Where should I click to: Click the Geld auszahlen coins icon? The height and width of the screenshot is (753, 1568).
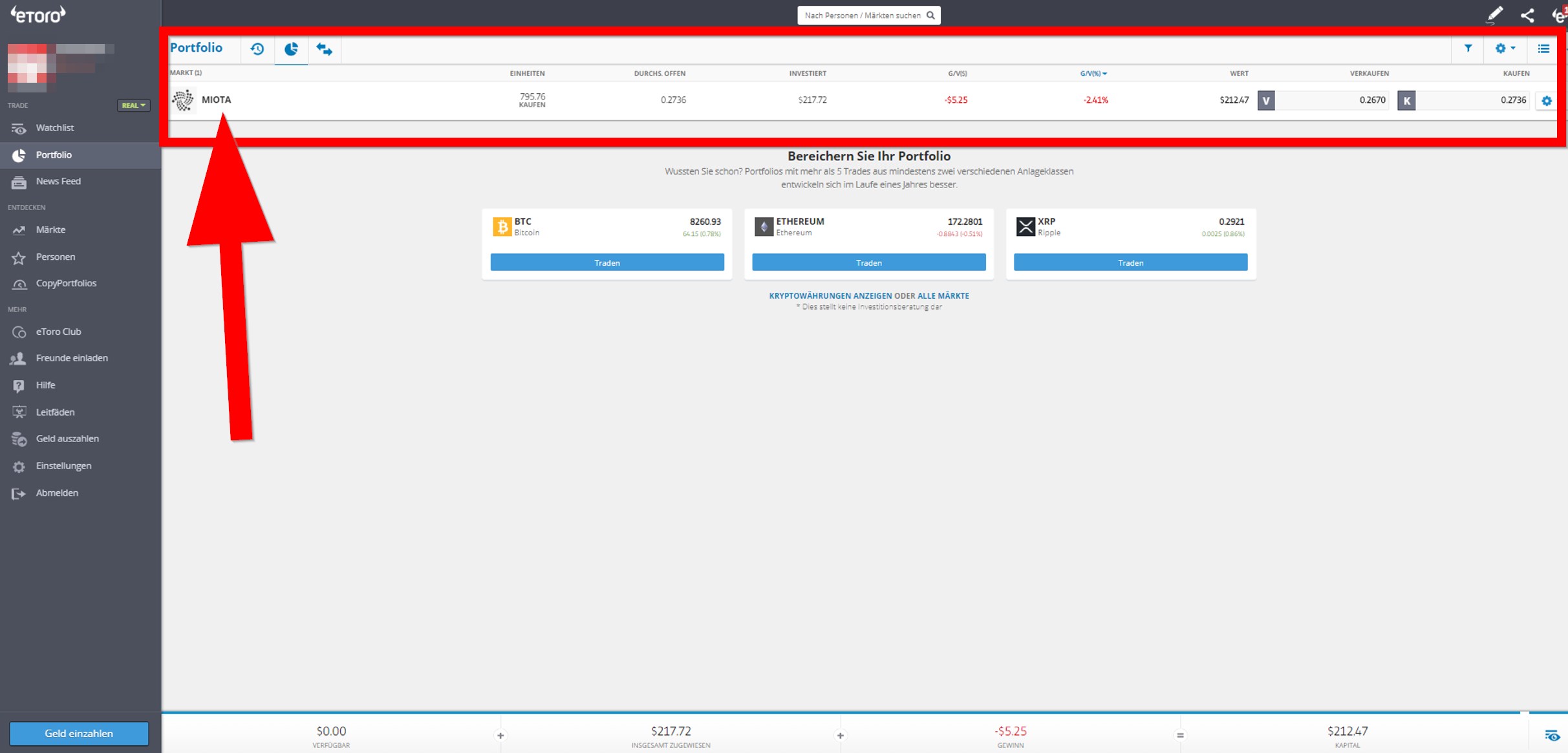(x=19, y=440)
